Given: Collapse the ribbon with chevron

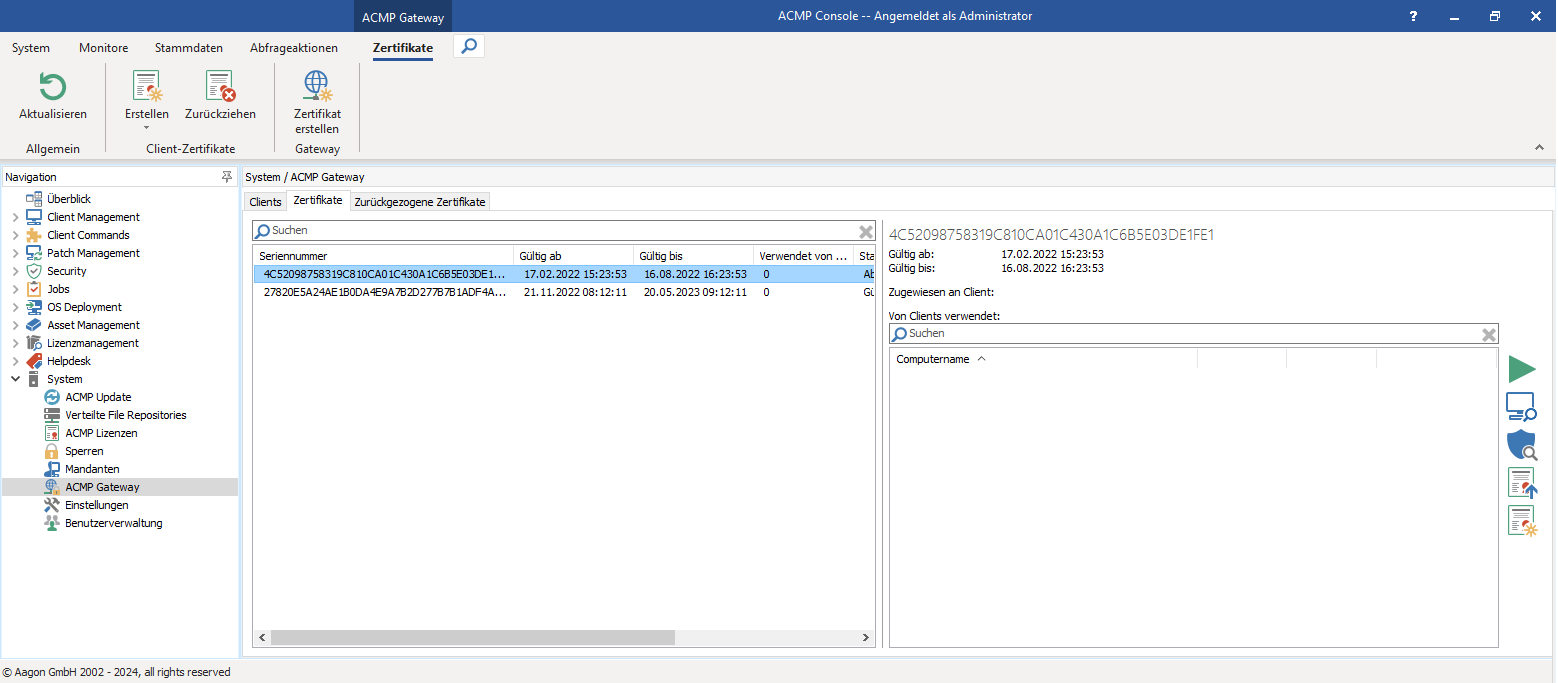Looking at the screenshot, I should click(x=1539, y=148).
